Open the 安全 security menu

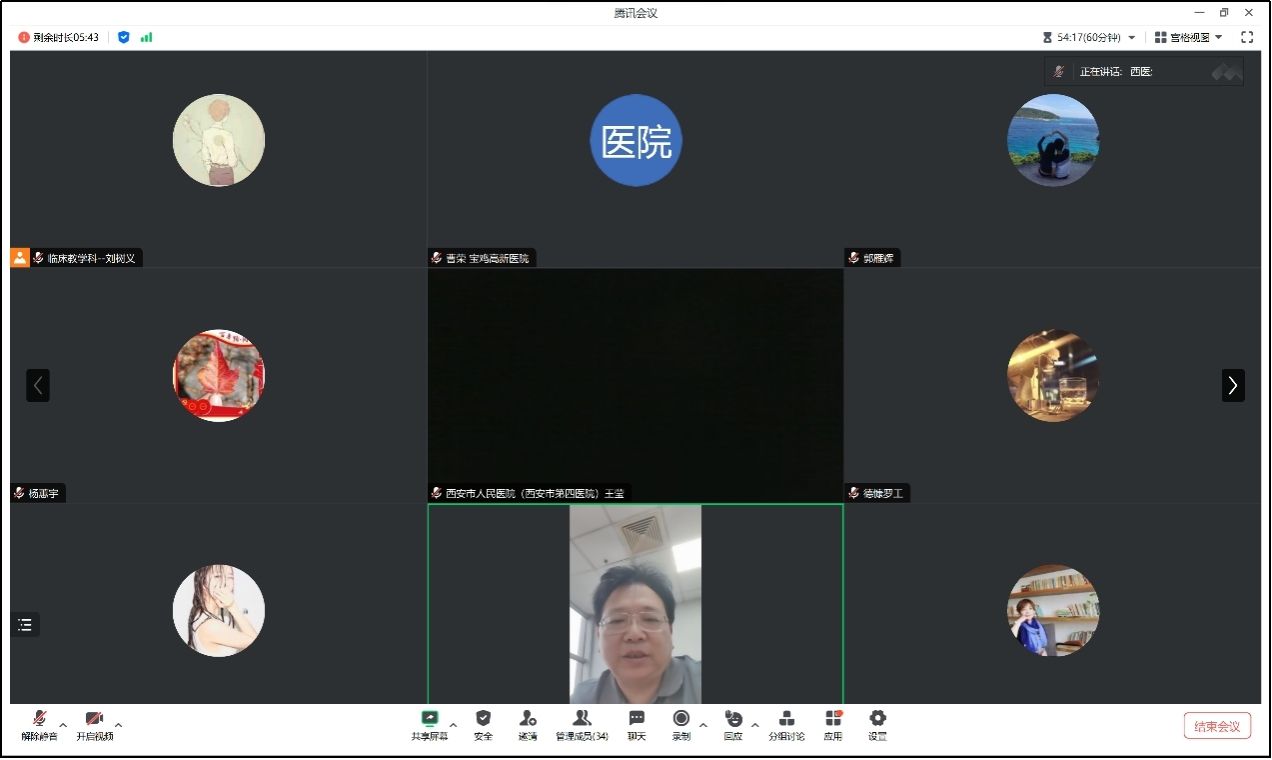(x=483, y=725)
